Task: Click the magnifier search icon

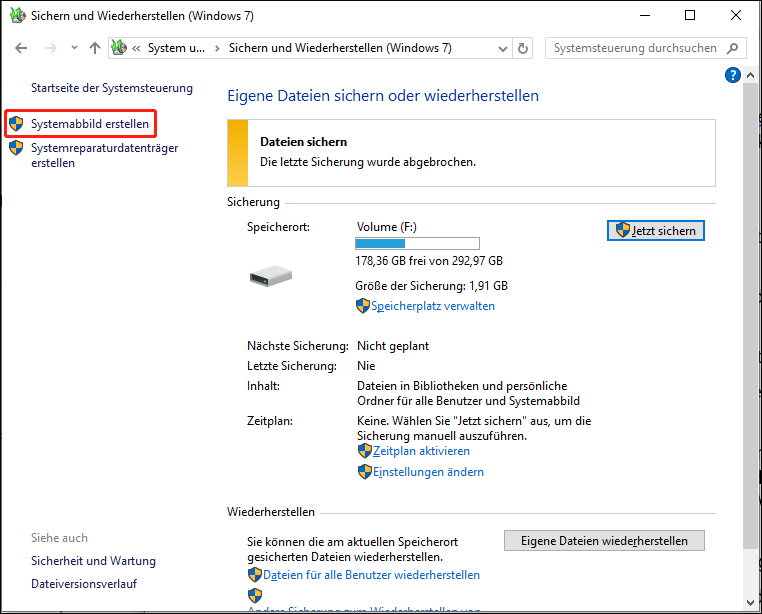Action: 732,48
